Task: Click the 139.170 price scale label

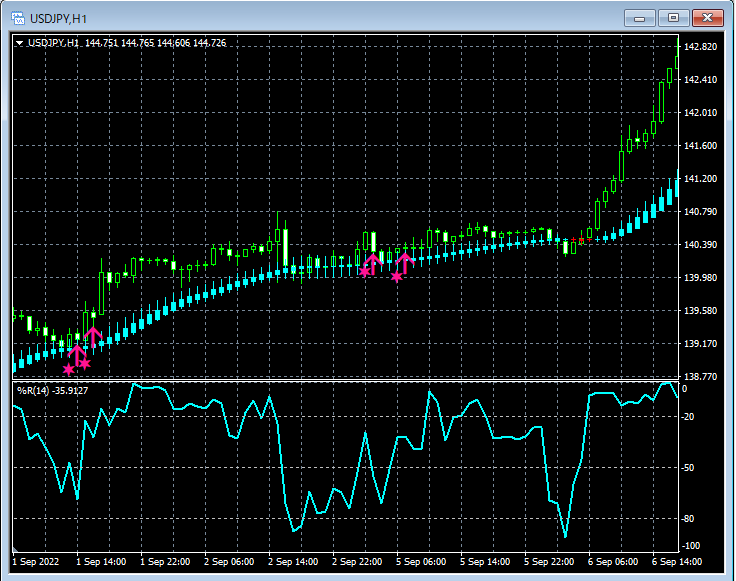Action: pos(700,344)
